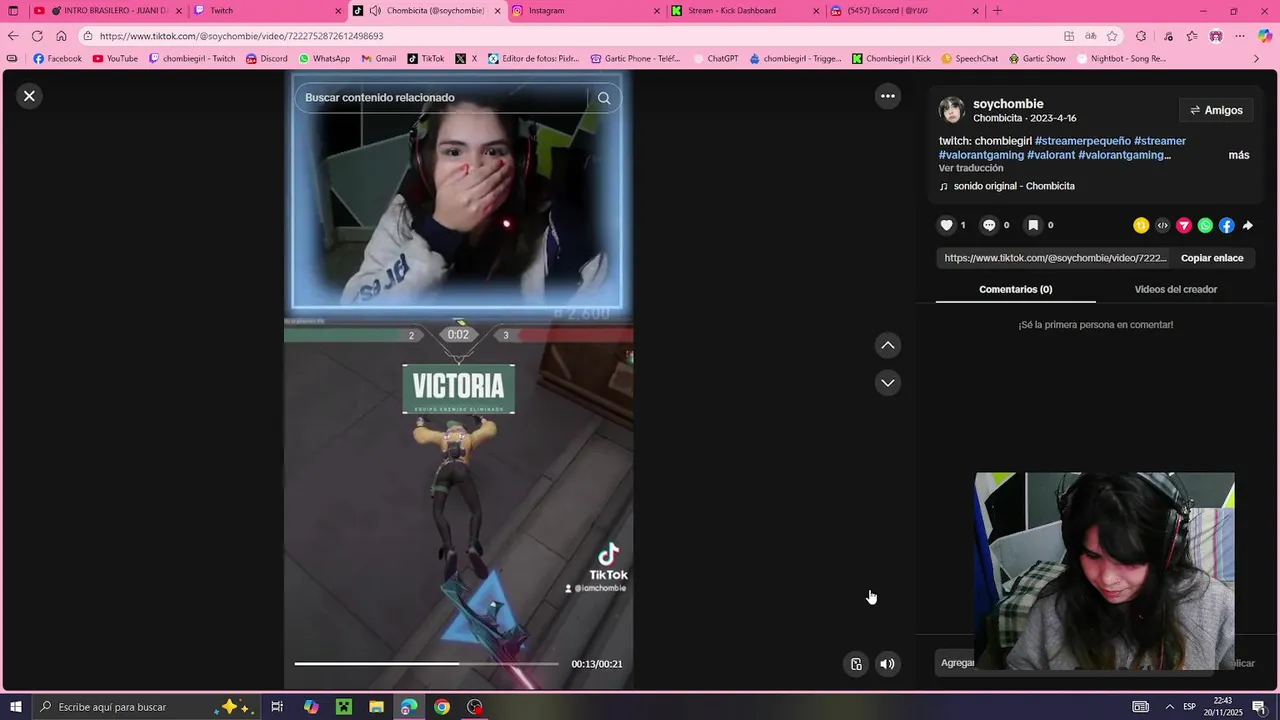Open more share options arrow
The image size is (1280, 720).
(x=1247, y=225)
